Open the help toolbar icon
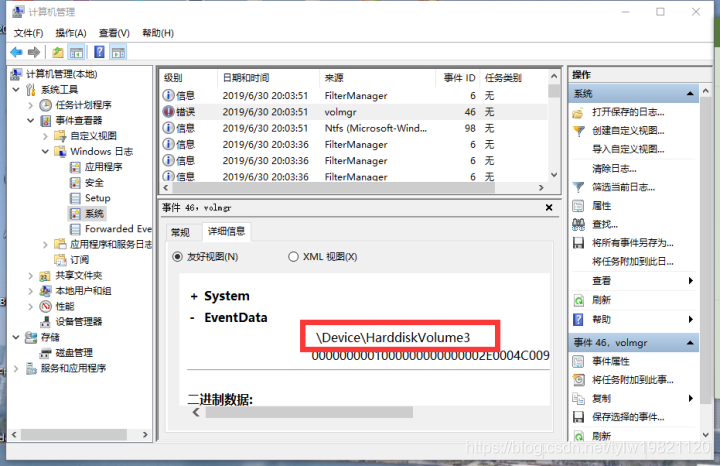720x466 pixels. coord(99,52)
